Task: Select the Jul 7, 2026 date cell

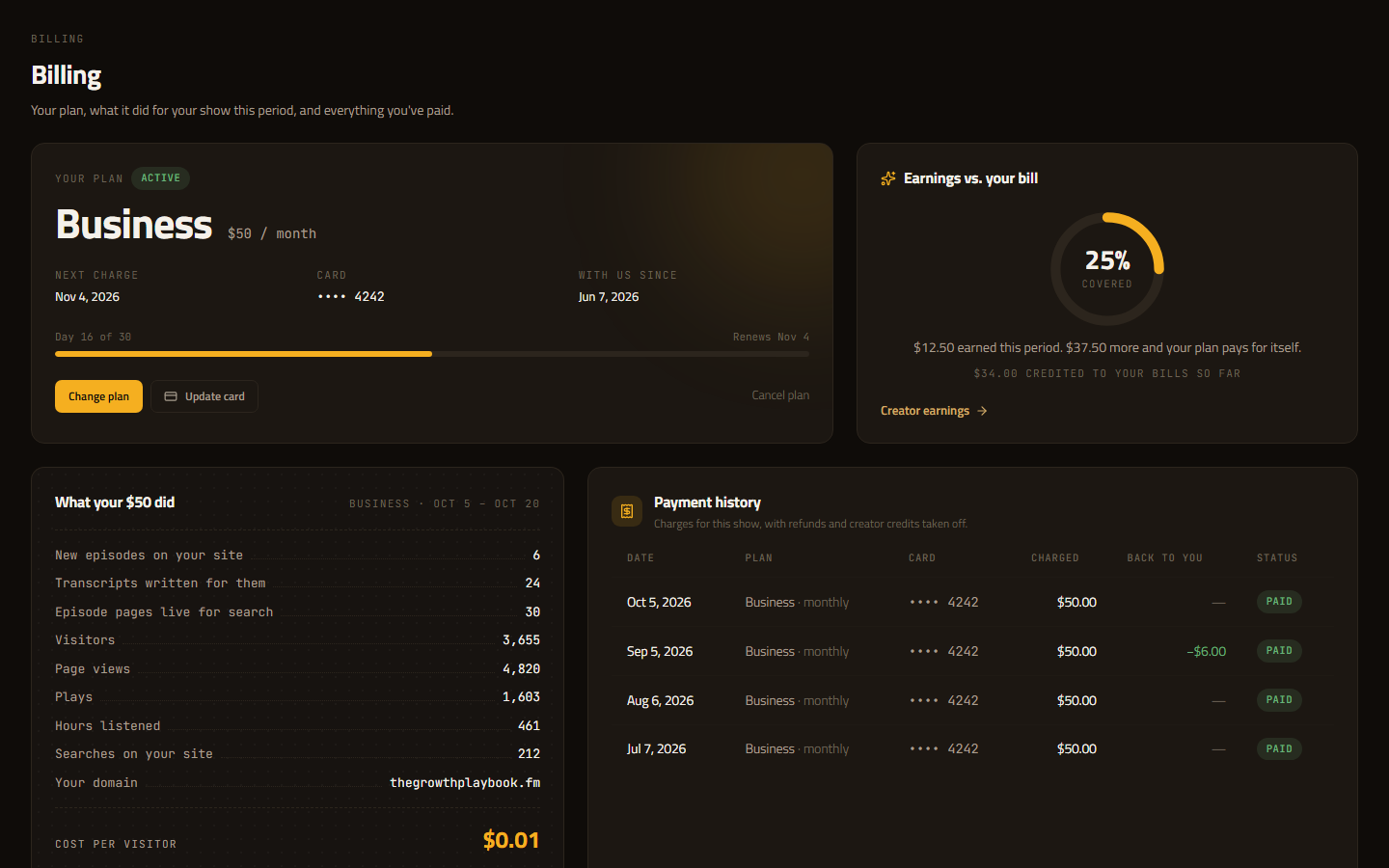Action: [657, 749]
